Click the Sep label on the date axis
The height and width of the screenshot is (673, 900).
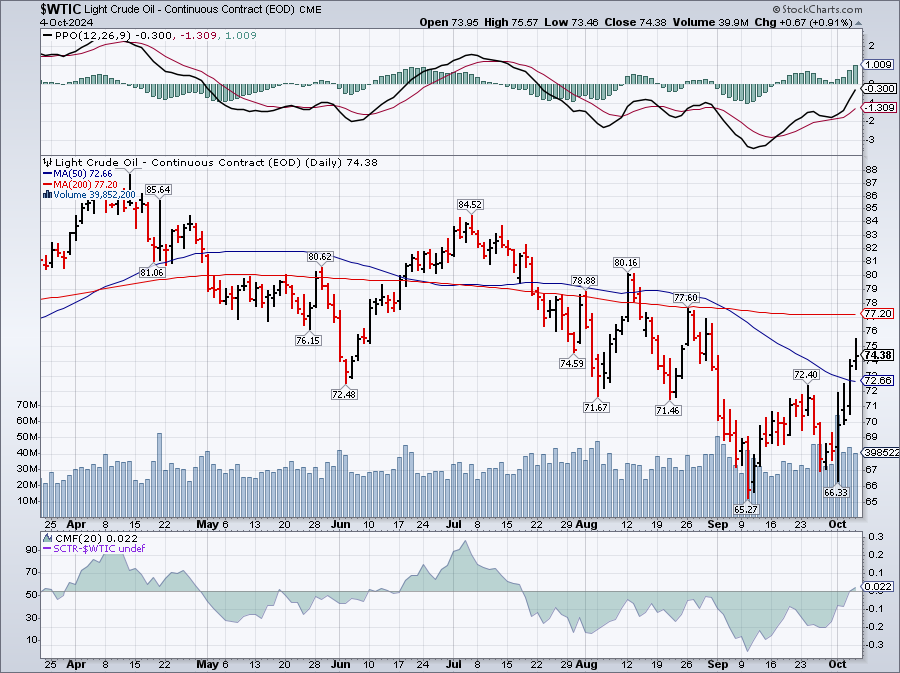pyautogui.click(x=717, y=523)
